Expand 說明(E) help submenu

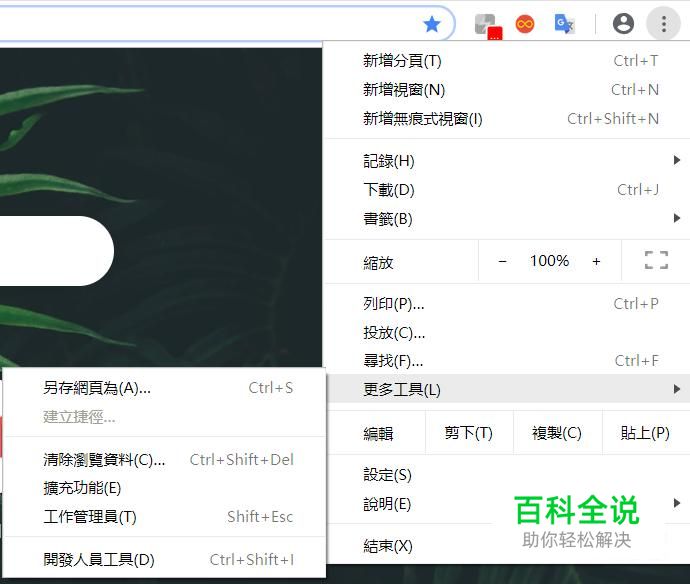coord(508,504)
